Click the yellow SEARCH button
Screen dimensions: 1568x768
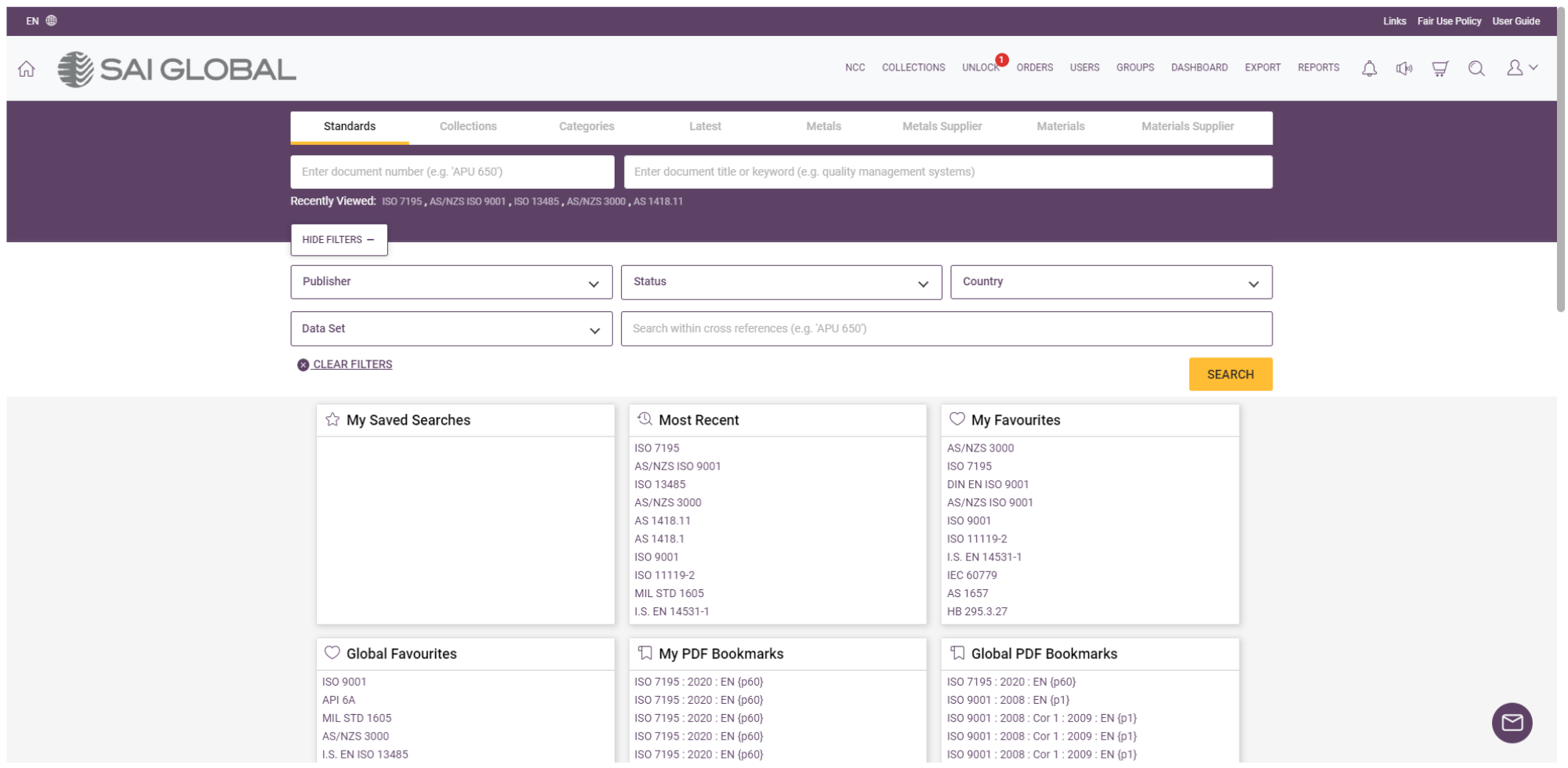1230,375
